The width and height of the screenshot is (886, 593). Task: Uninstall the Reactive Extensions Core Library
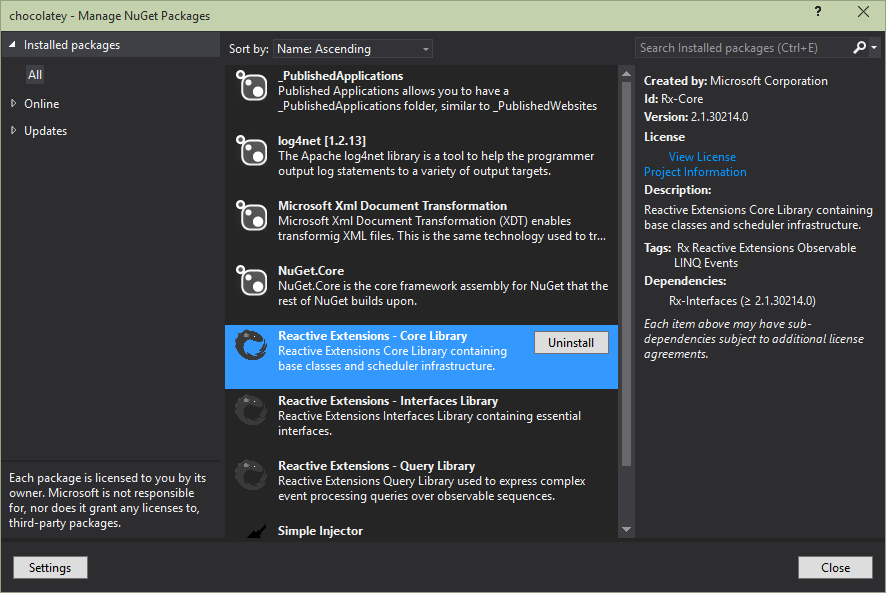[571, 343]
